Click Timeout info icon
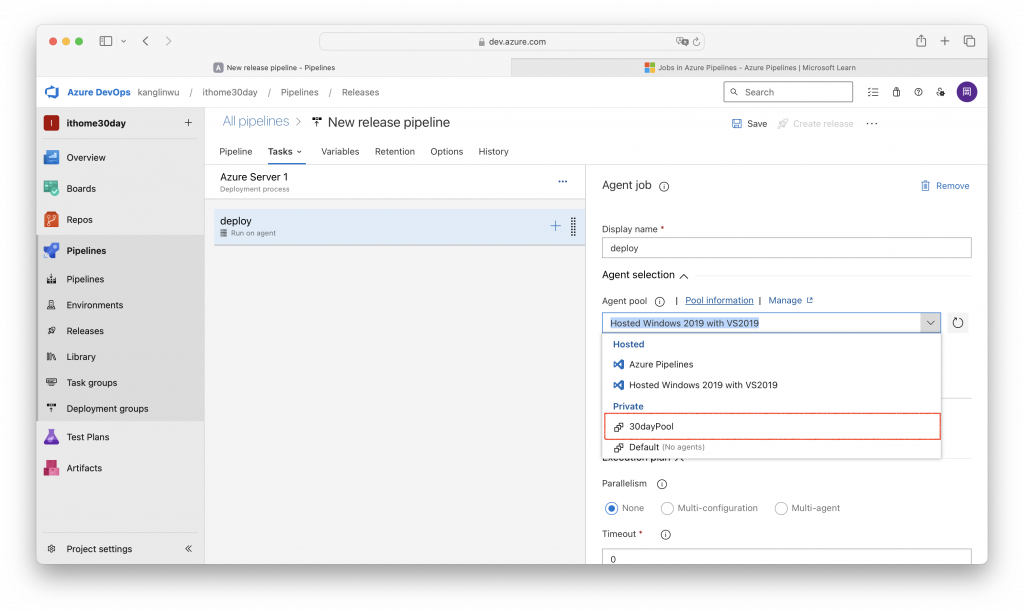This screenshot has width=1024, height=612. click(665, 535)
